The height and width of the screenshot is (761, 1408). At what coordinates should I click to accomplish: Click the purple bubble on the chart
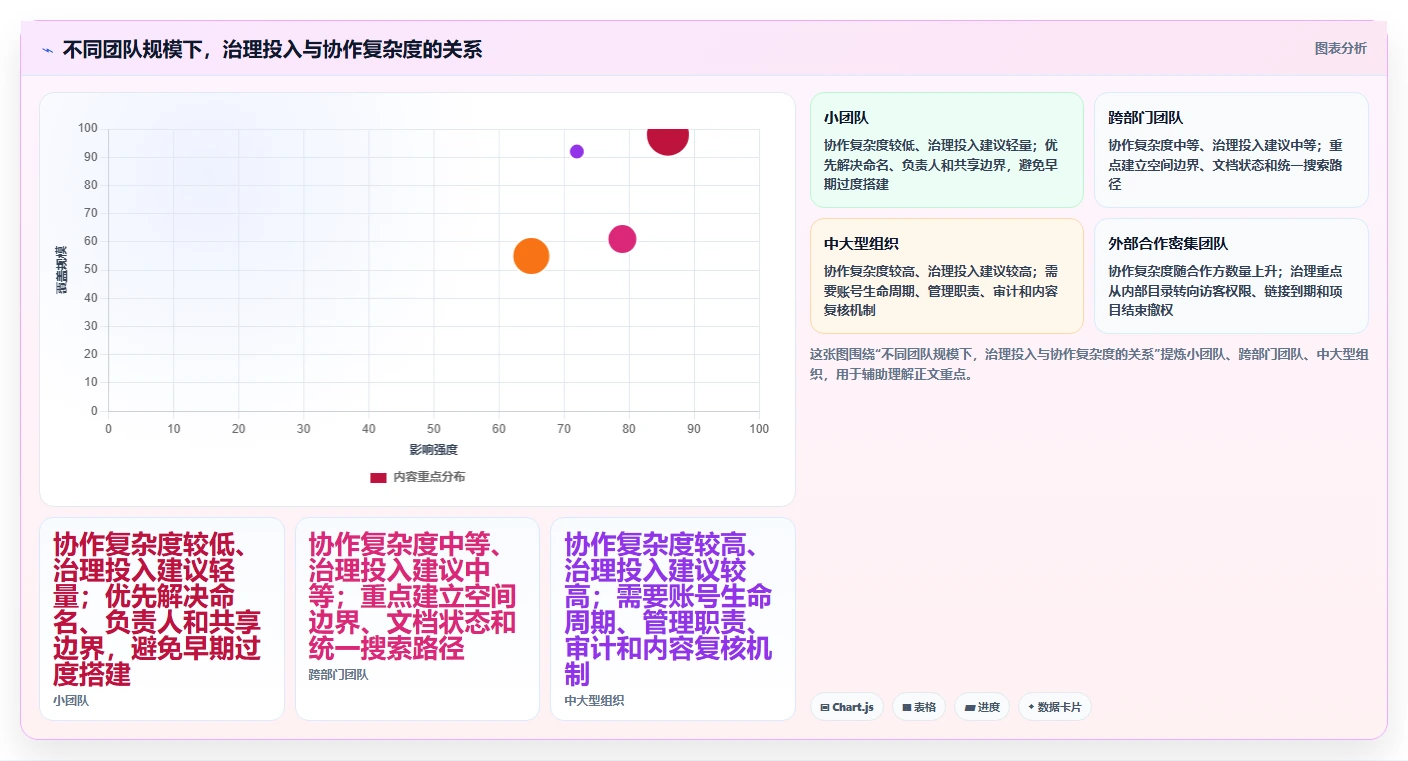click(x=577, y=152)
